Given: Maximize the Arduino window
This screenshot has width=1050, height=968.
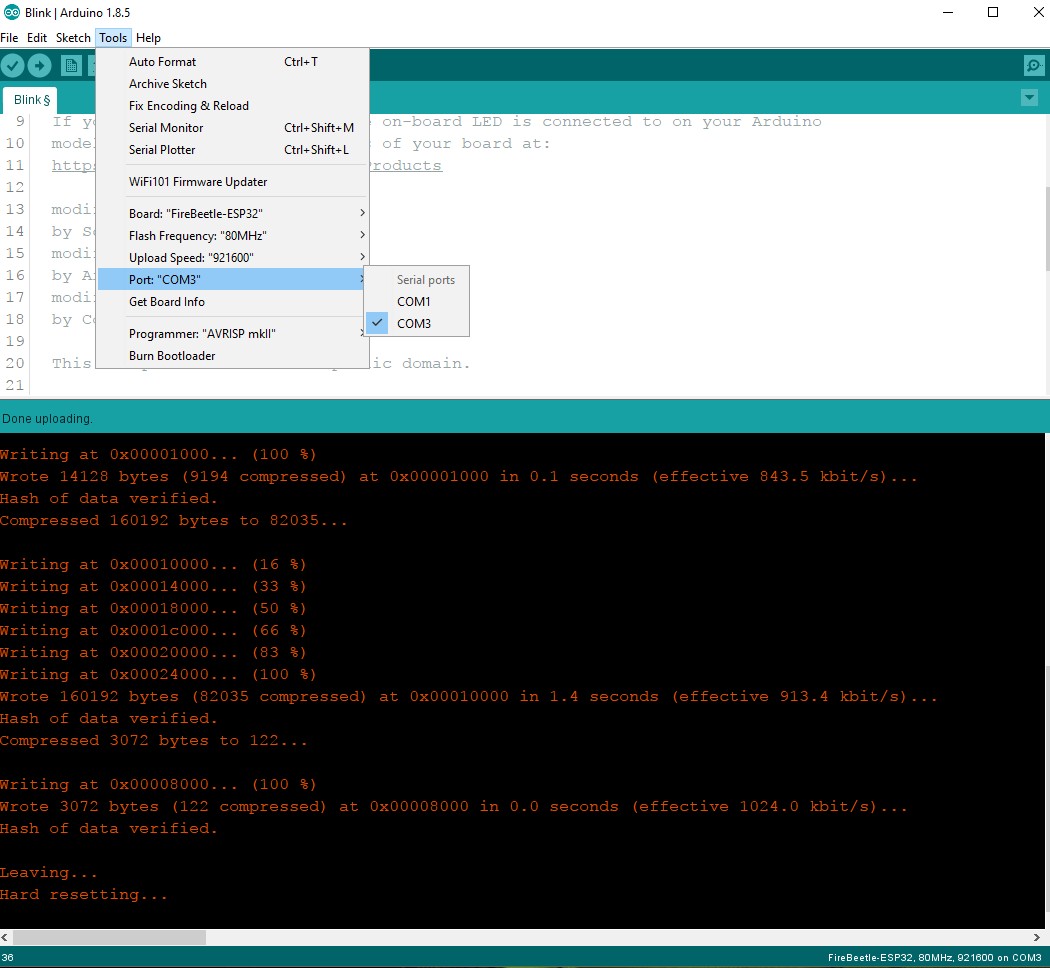Looking at the screenshot, I should pyautogui.click(x=993, y=12).
